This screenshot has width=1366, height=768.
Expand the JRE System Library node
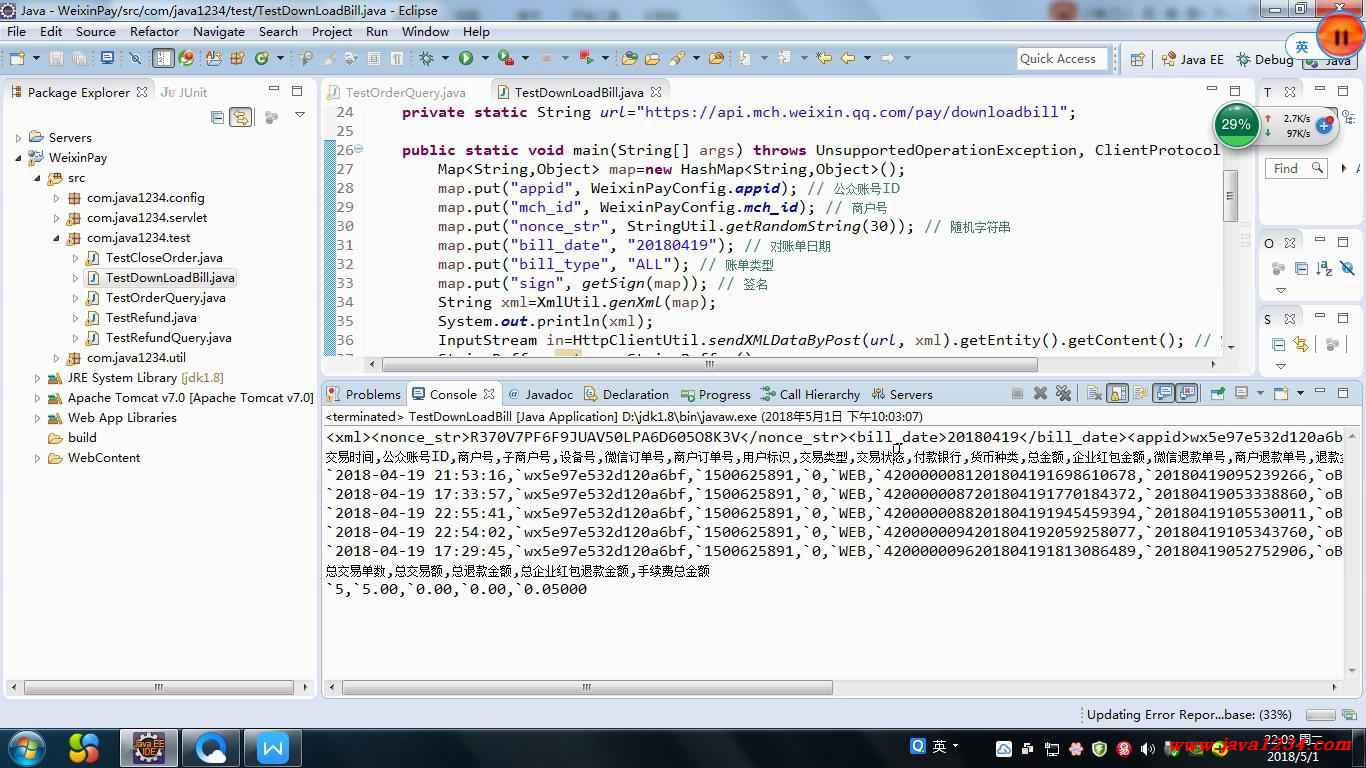(37, 378)
